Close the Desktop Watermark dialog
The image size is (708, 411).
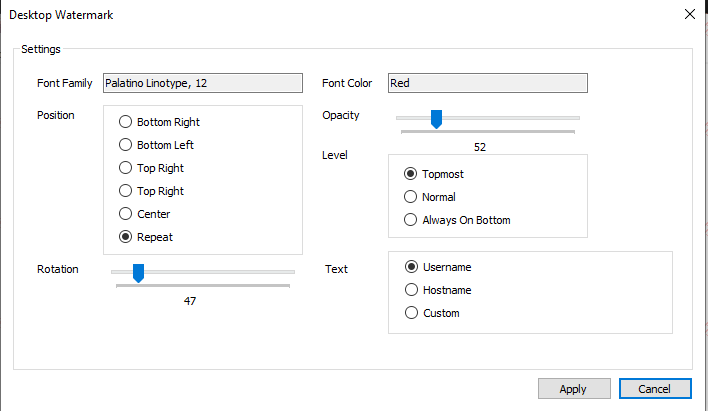click(x=689, y=14)
